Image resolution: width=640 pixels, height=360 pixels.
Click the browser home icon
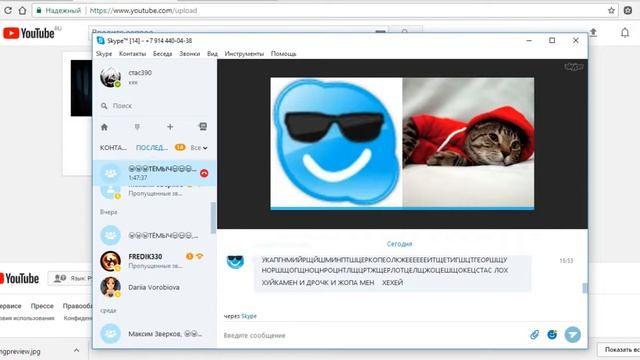pos(22,11)
